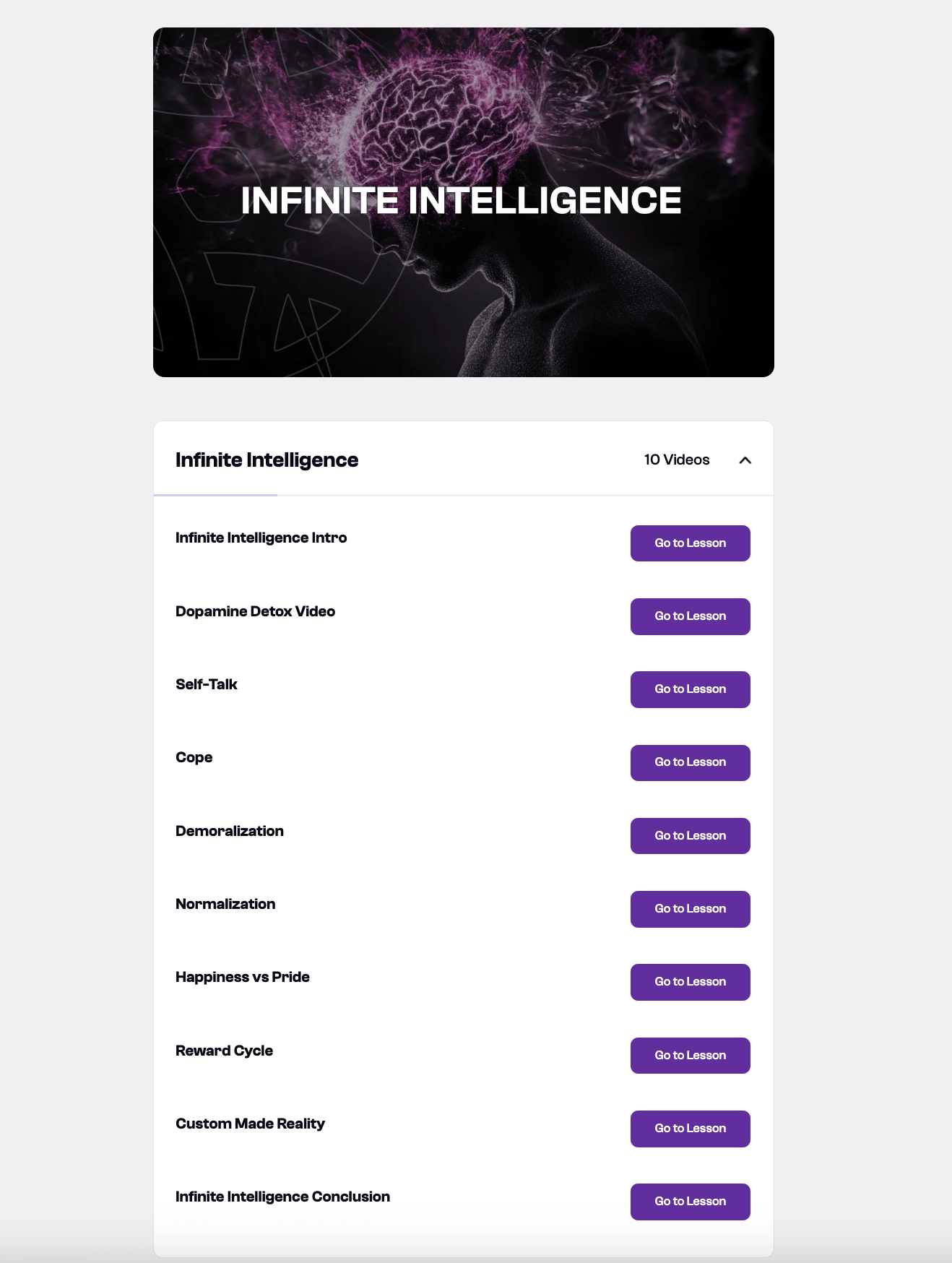Click the Infinite Intelligence section heading
This screenshot has height=1263, width=952.
tap(267, 460)
